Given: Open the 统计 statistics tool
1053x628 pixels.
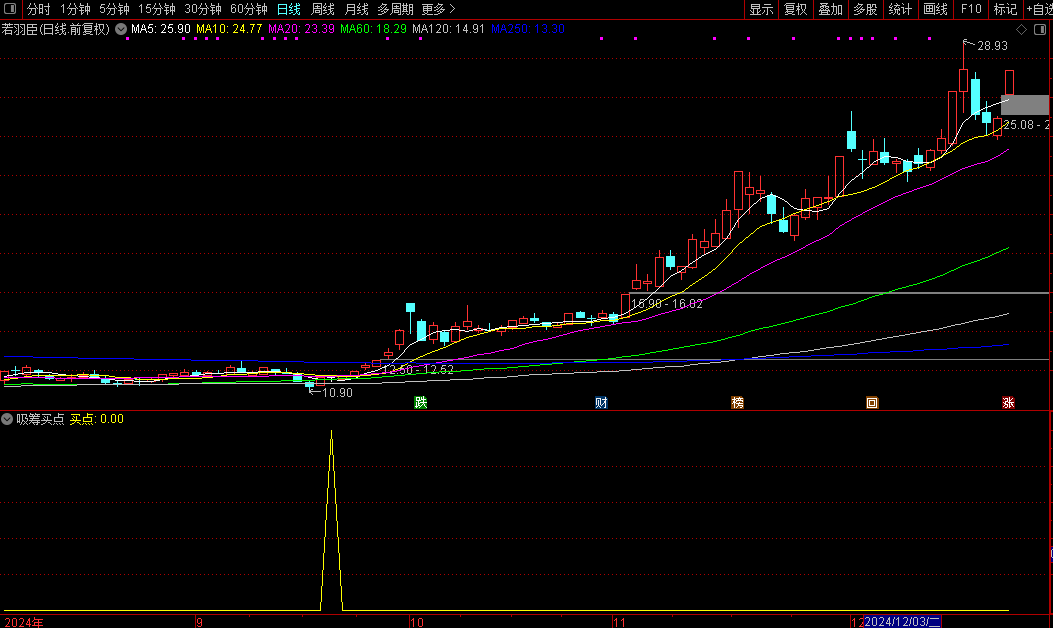Looking at the screenshot, I should click(x=900, y=9).
